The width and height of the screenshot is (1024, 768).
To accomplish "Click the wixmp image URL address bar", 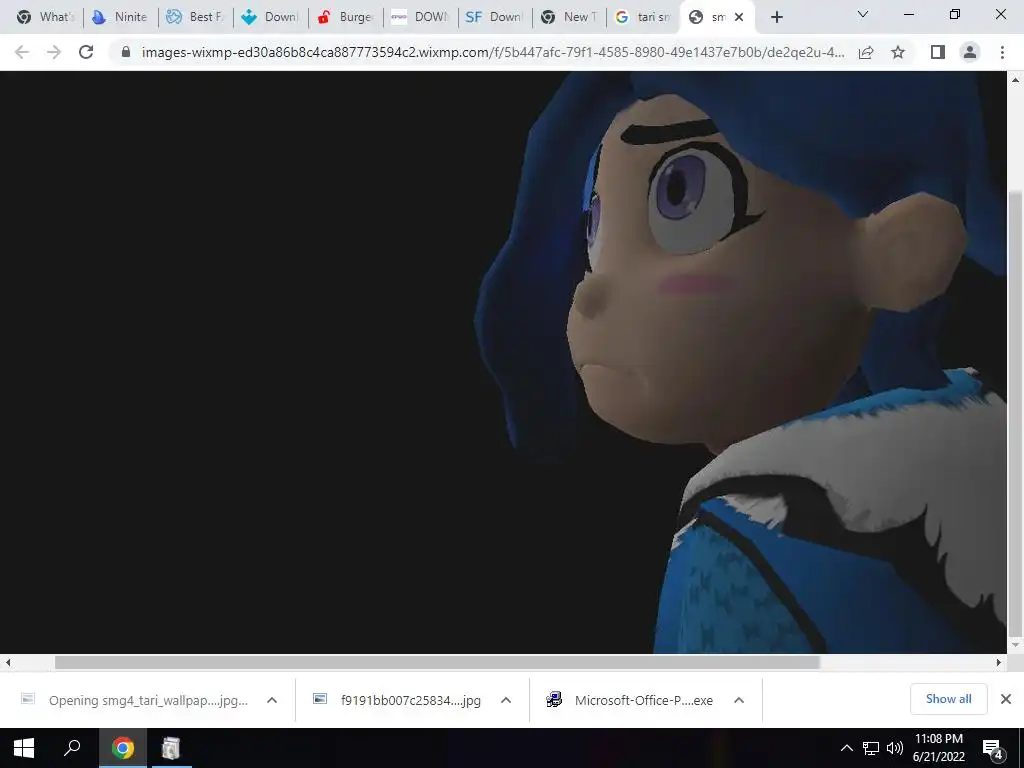I will 493,52.
